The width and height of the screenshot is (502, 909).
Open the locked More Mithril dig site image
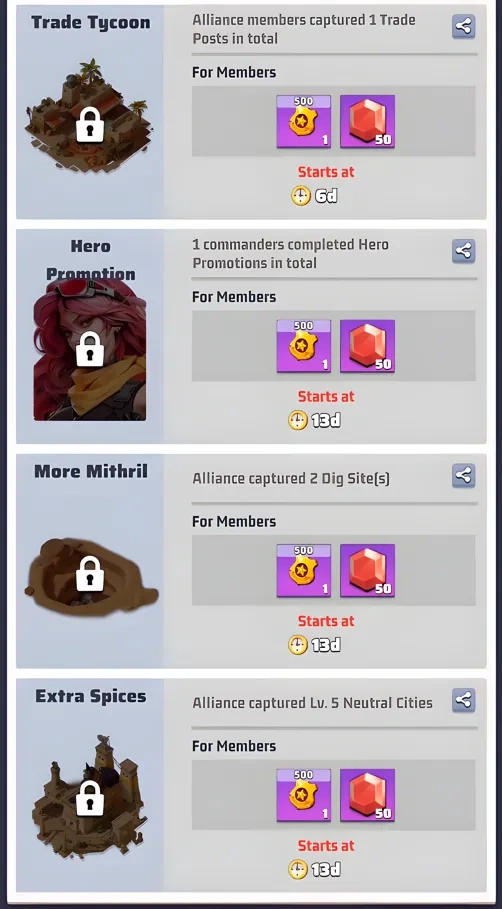pos(91,576)
